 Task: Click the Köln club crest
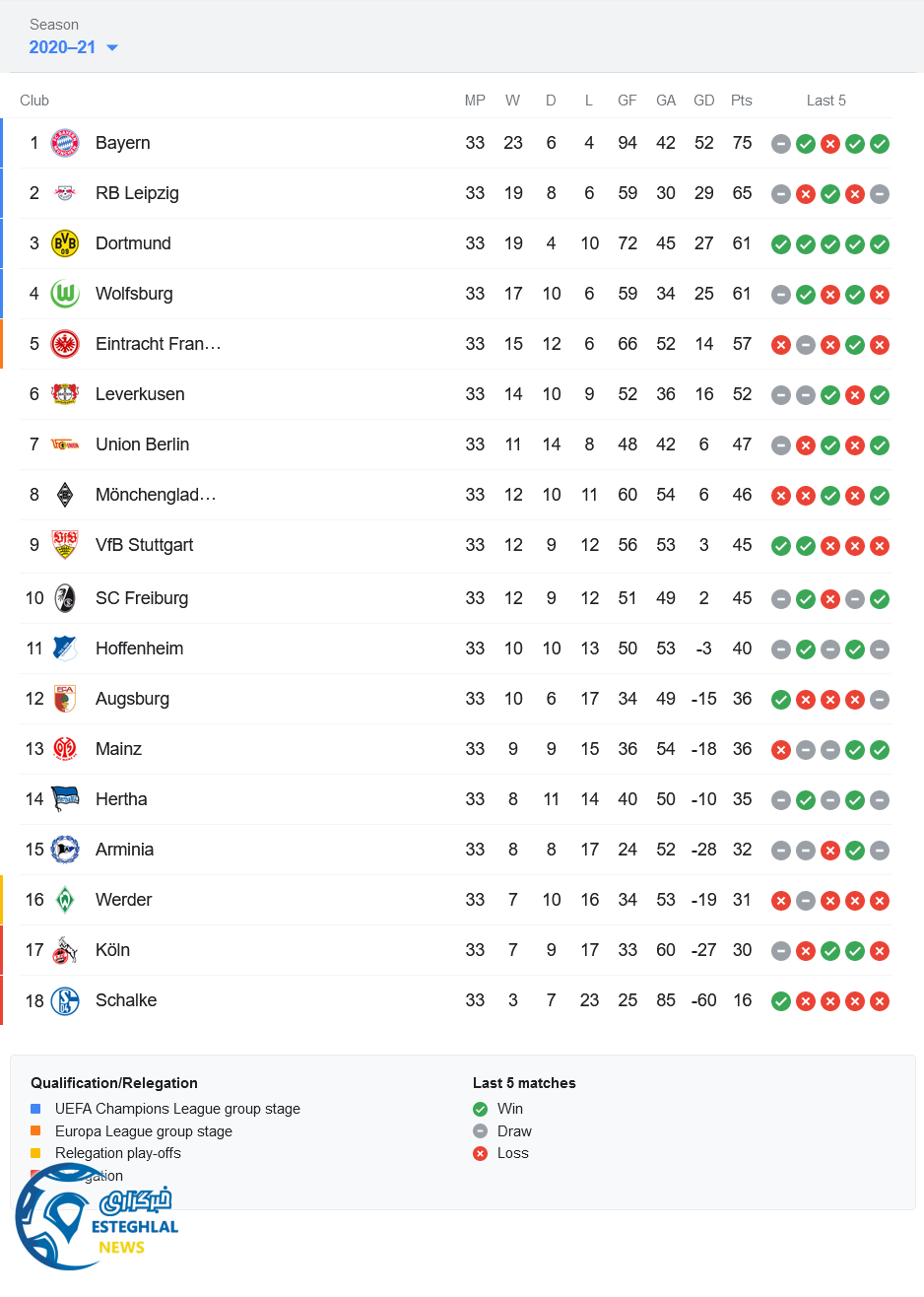(65, 950)
